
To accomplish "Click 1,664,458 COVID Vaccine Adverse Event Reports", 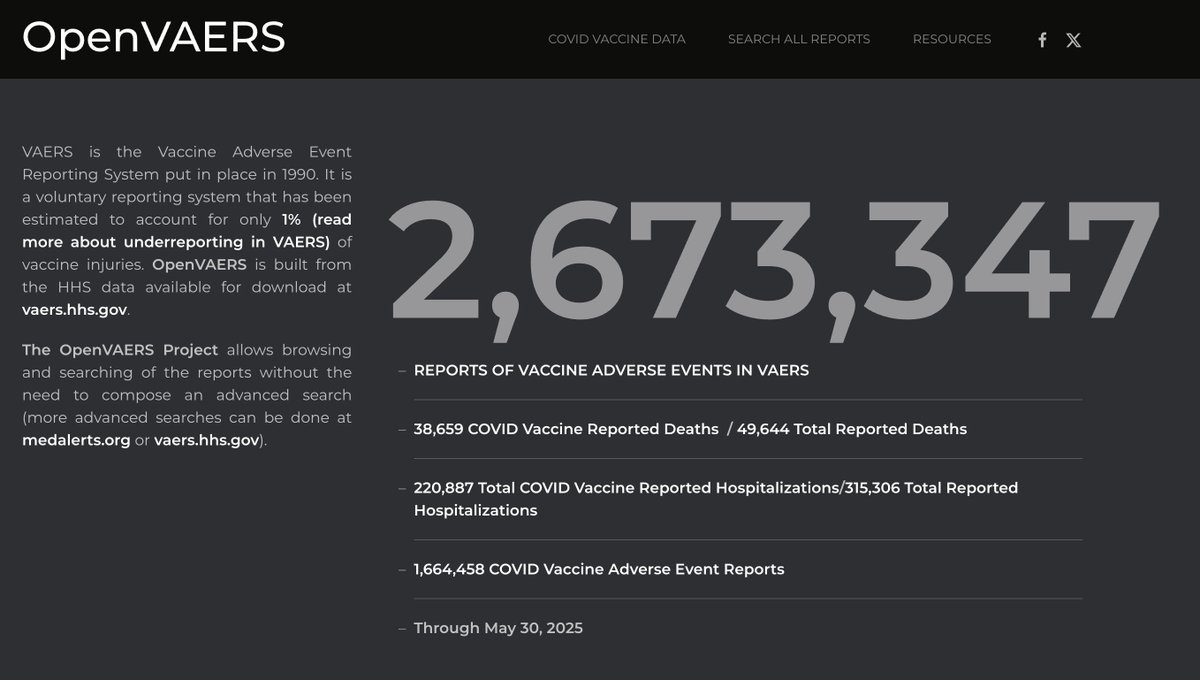I will point(599,569).
